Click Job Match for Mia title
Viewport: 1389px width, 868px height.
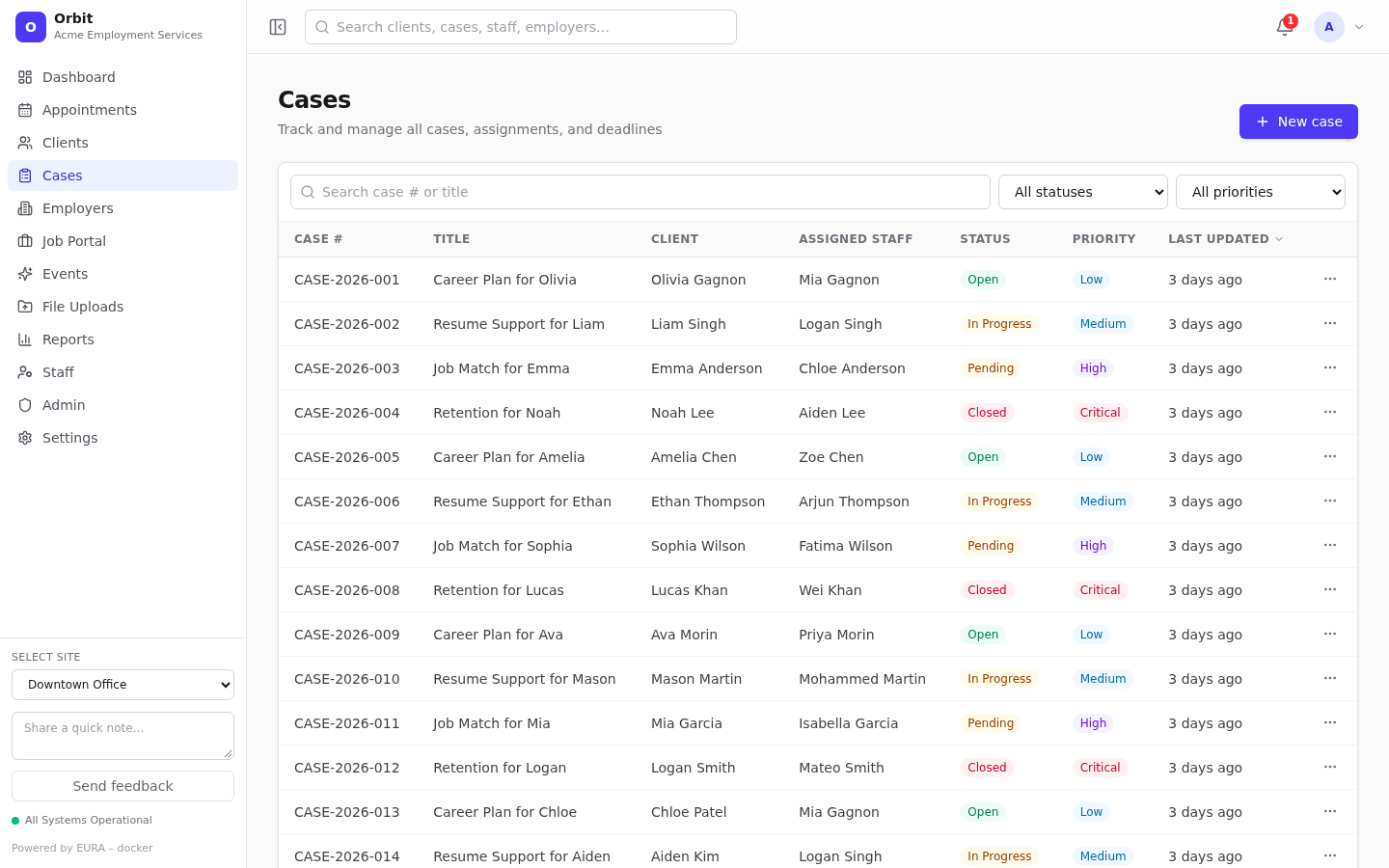point(492,723)
